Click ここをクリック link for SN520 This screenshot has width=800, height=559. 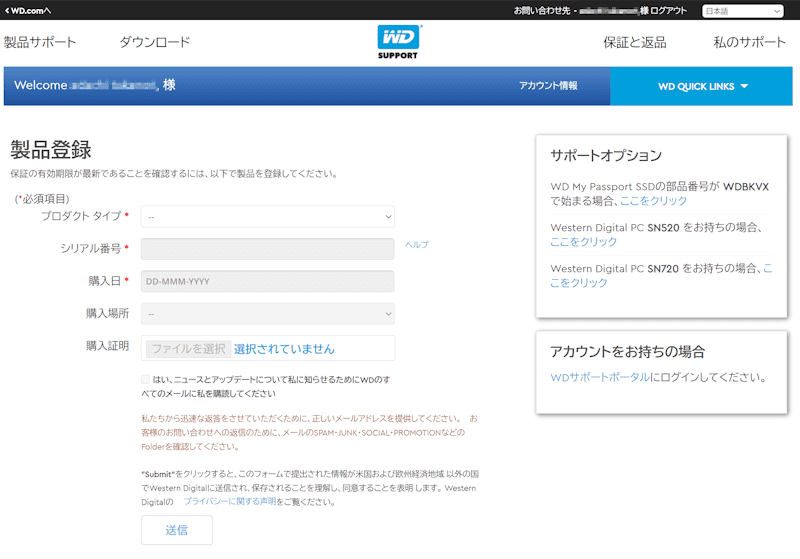(584, 242)
